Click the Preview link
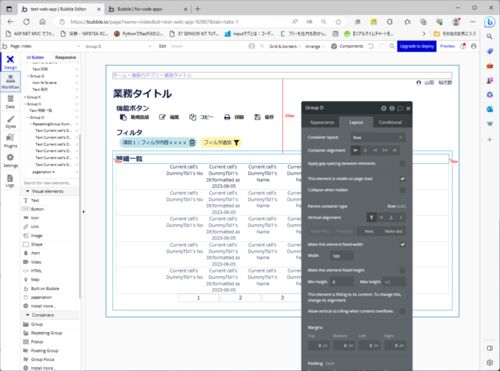This screenshot has width=500, height=371. tap(447, 46)
